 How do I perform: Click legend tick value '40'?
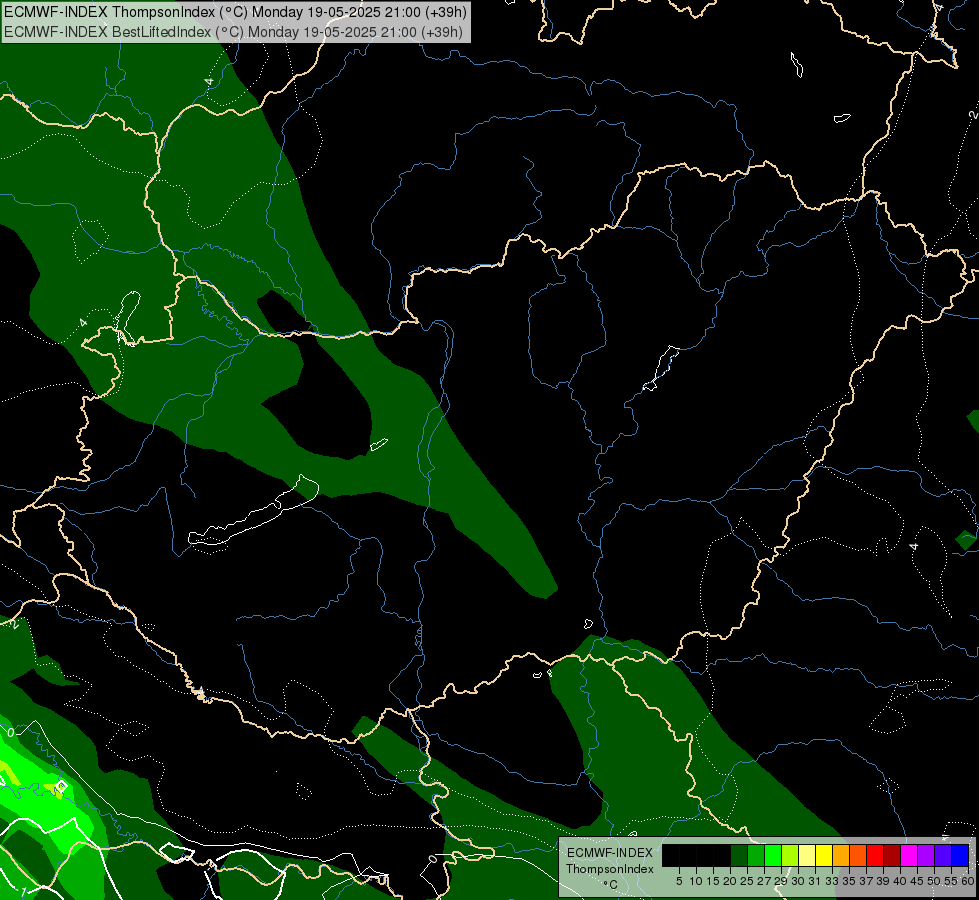click(x=900, y=881)
